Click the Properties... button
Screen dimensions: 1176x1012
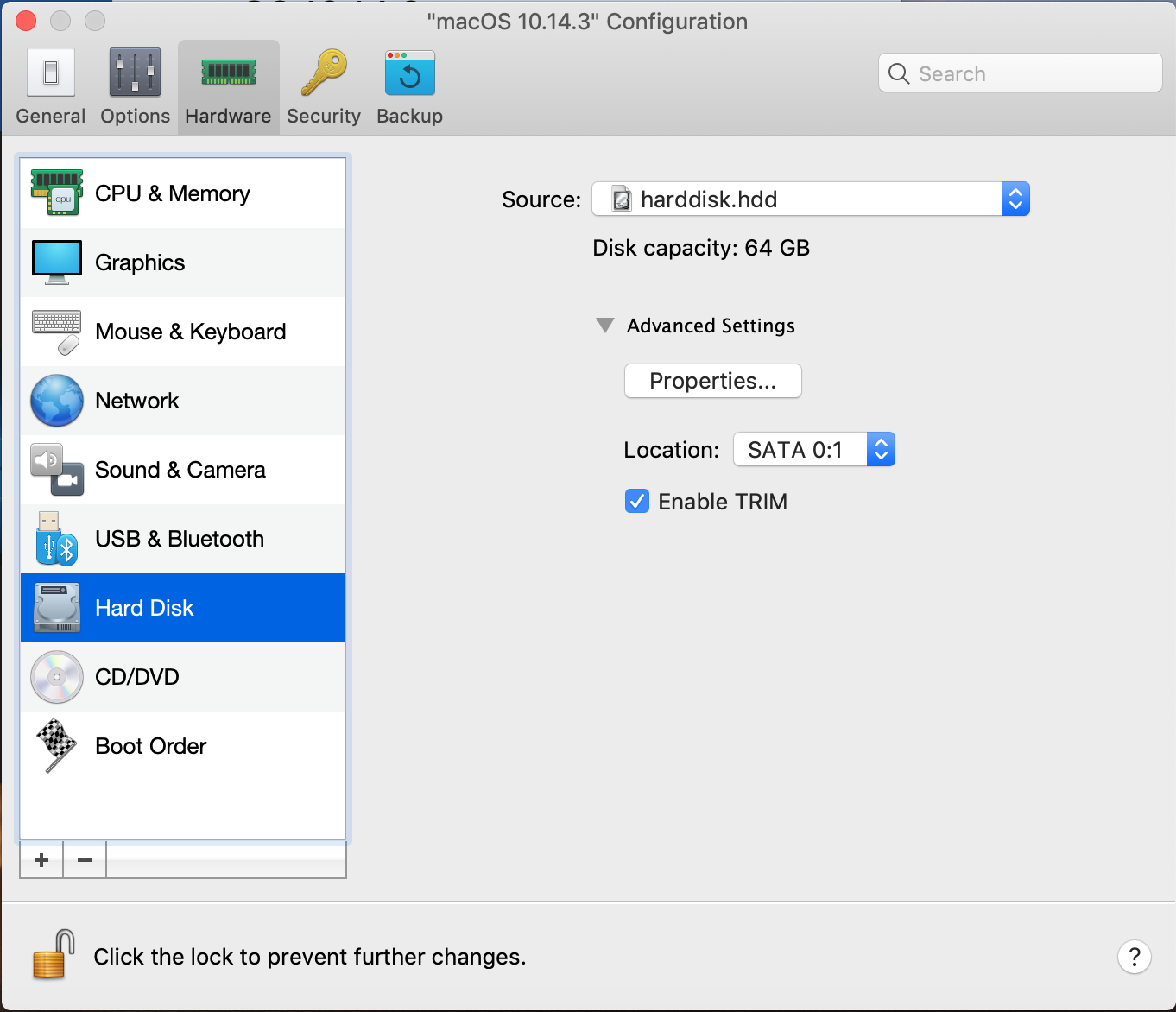pos(713,381)
